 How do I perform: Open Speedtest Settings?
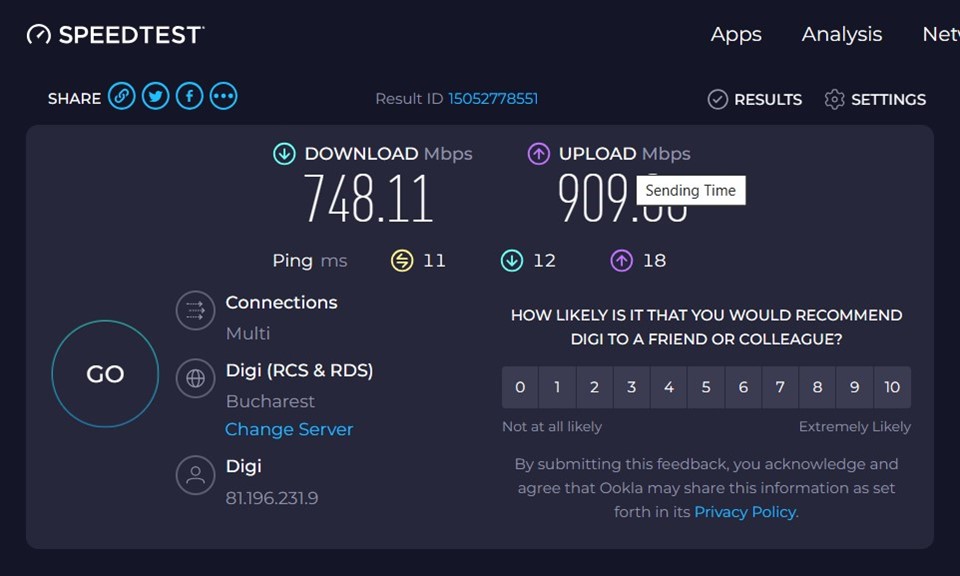pyautogui.click(x=875, y=99)
